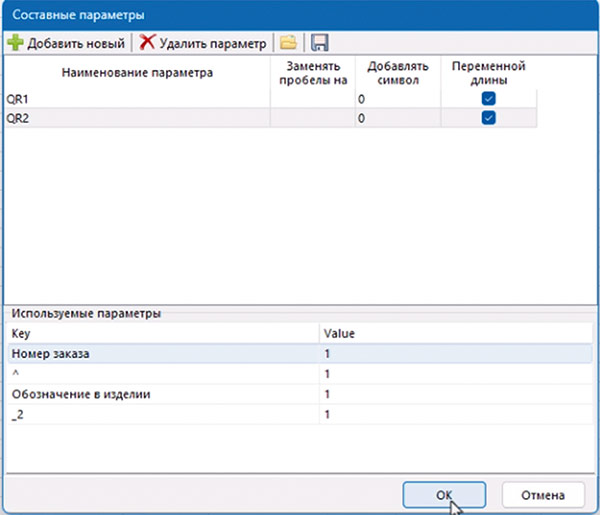Screen dimensions: 600x515
Task: Click the floppy disk save icon
Action: coord(320,43)
